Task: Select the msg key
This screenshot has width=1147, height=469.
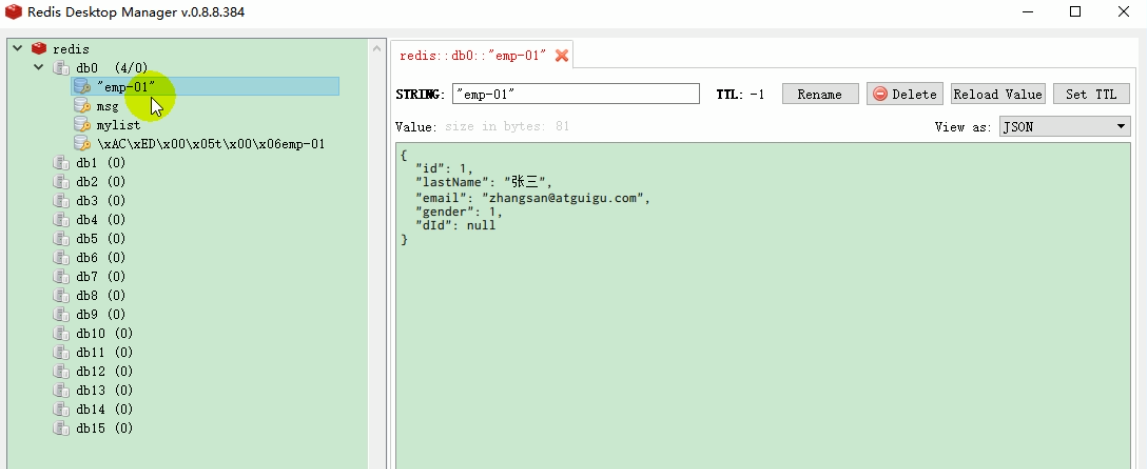Action: tap(108, 106)
